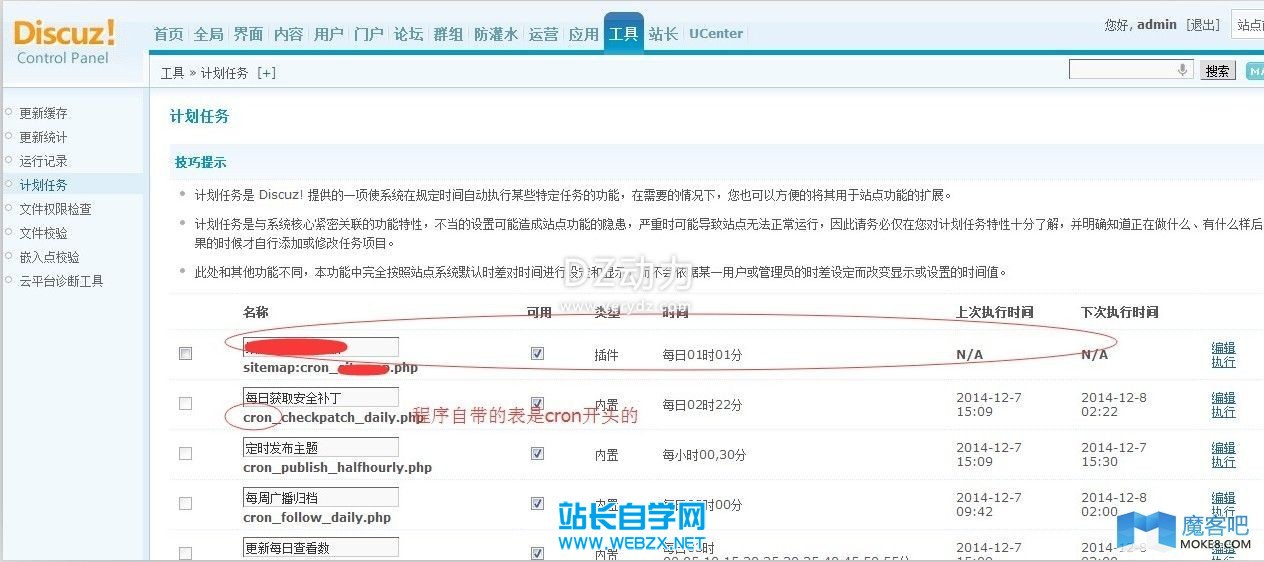
Task: Click the Discuz! Control Panel logo
Action: pos(64,41)
